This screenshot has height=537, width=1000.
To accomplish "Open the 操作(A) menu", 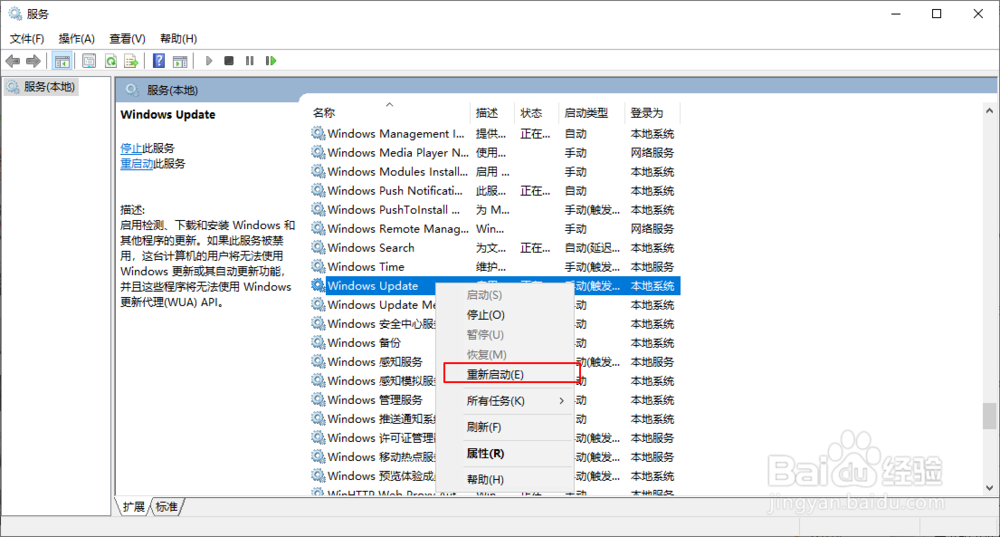I will coord(77,39).
